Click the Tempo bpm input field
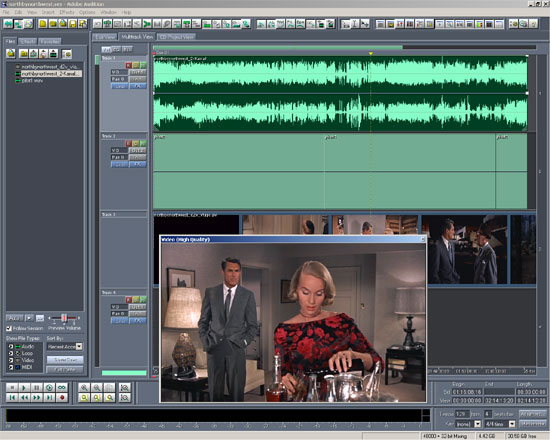 click(462, 414)
